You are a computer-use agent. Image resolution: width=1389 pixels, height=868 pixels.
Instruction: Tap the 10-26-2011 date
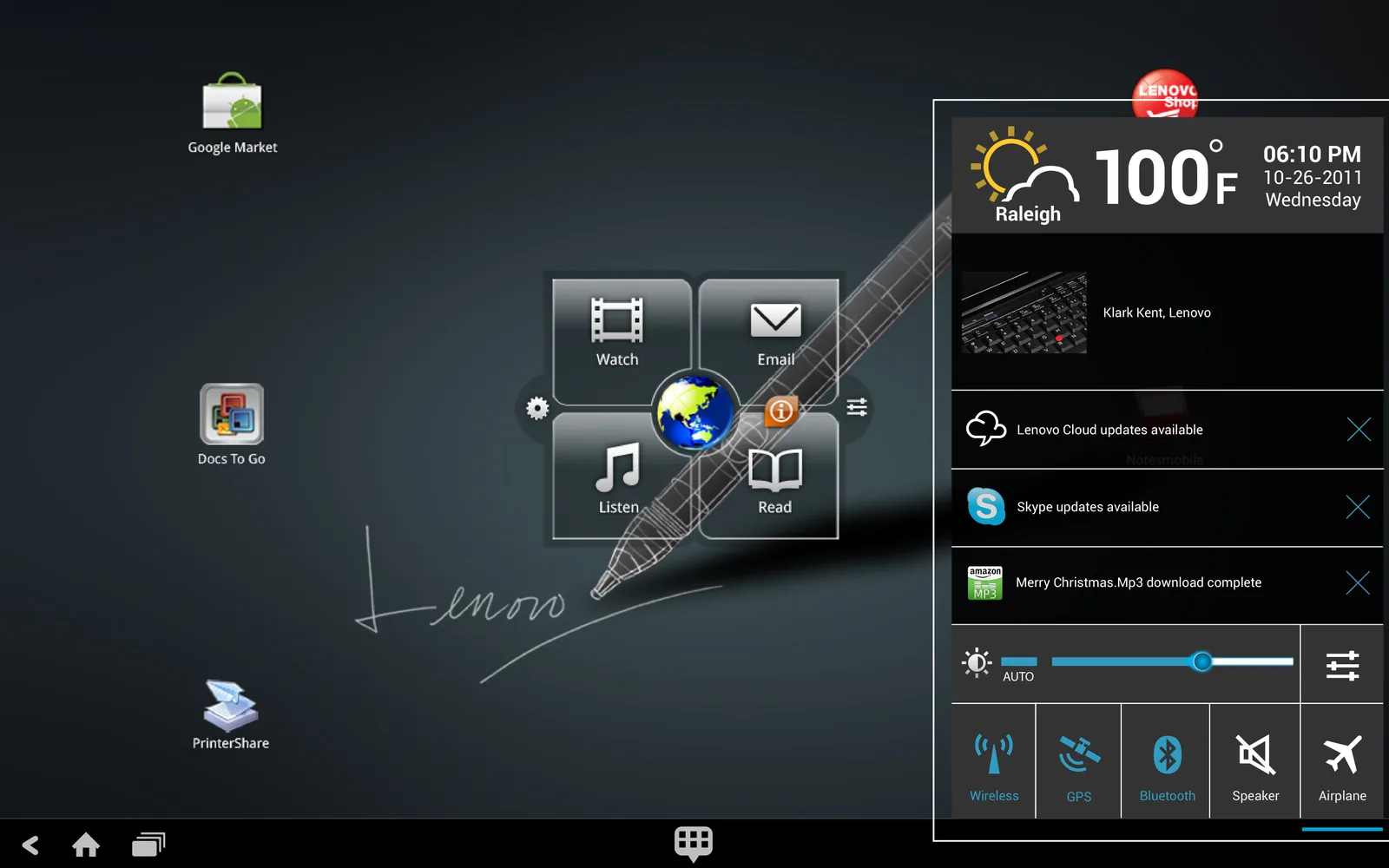1313,177
